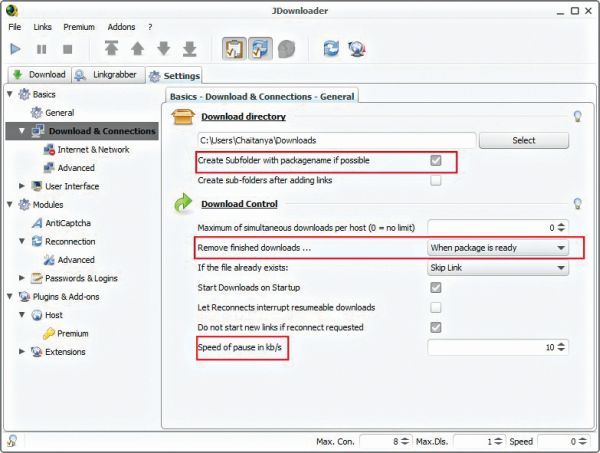Enable Let Reconnects interrupt resumeable downloads
The height and width of the screenshot is (453, 600).
pyautogui.click(x=436, y=307)
